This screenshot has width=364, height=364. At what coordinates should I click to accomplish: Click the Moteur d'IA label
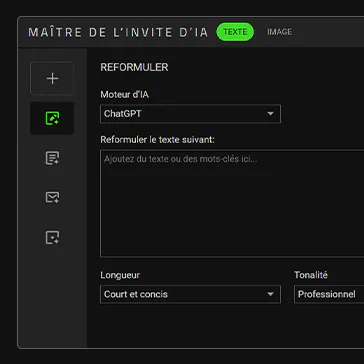click(x=124, y=95)
